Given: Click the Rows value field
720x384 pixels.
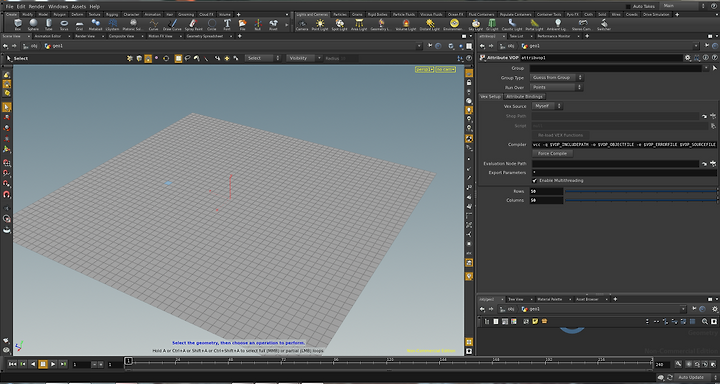Looking at the screenshot, I should coord(546,191).
